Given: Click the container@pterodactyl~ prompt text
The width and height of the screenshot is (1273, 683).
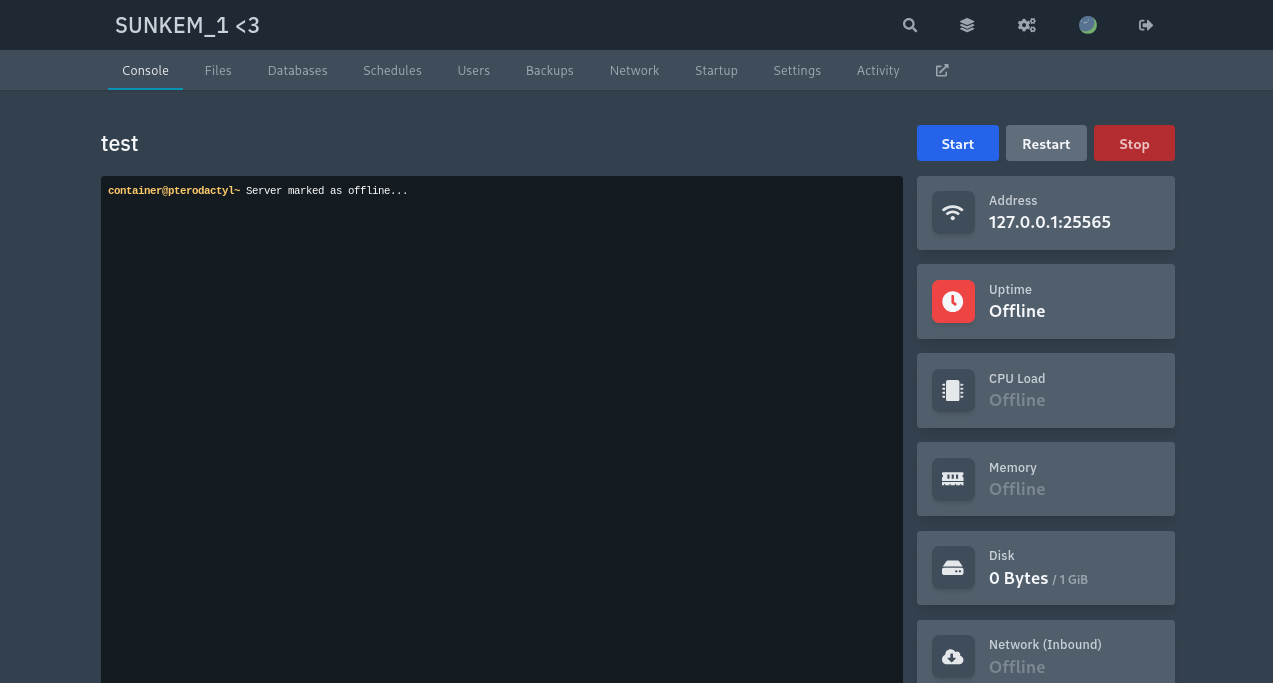Looking at the screenshot, I should 174,190.
